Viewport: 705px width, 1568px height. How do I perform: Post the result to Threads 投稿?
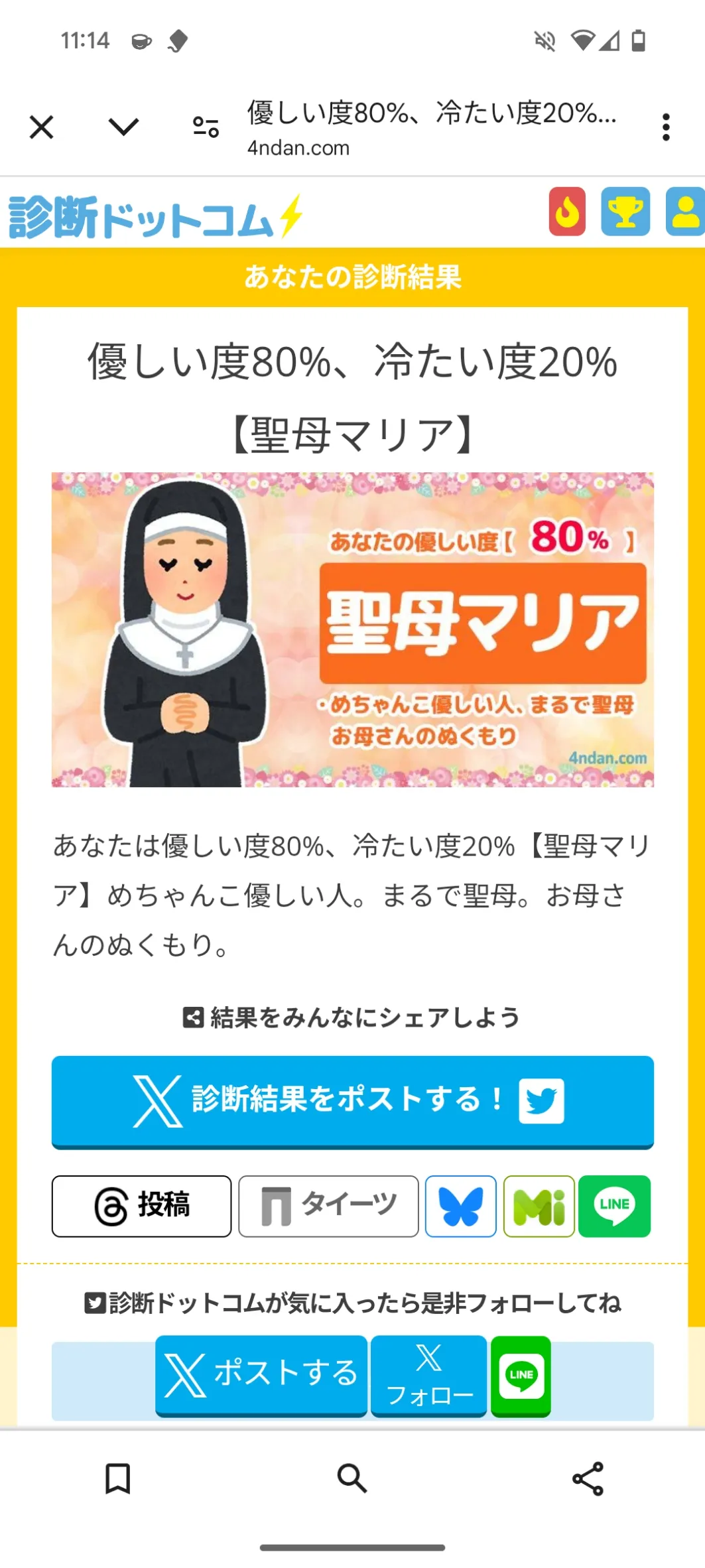(142, 1207)
